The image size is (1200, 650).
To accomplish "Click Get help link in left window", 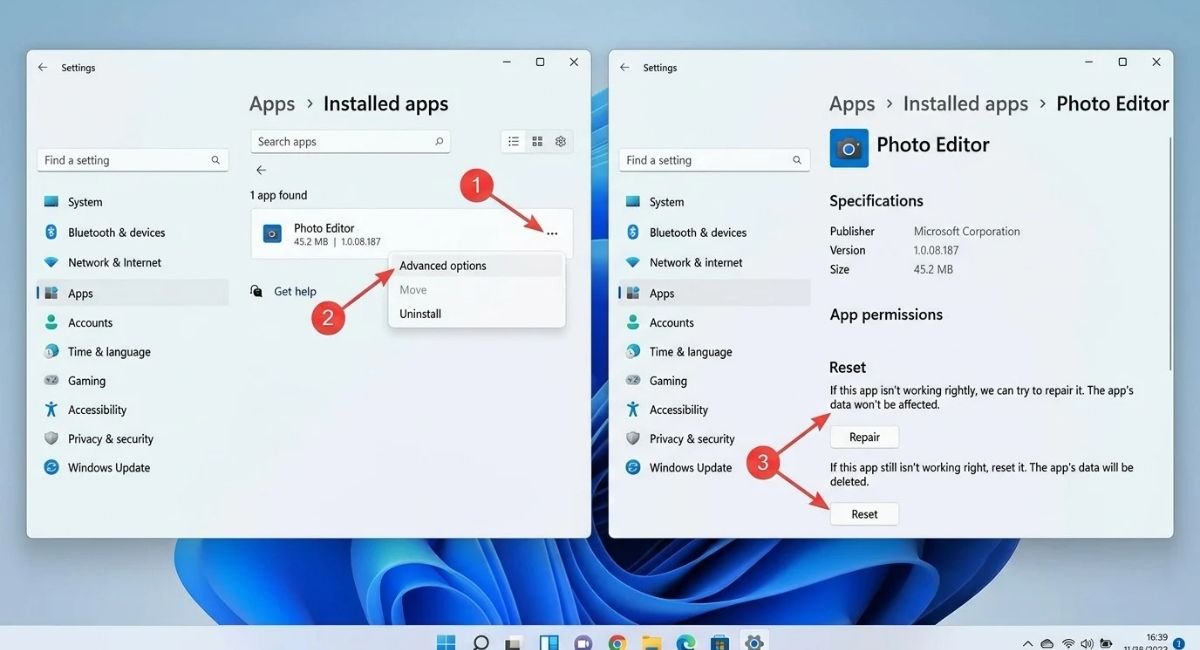I will [x=295, y=292].
